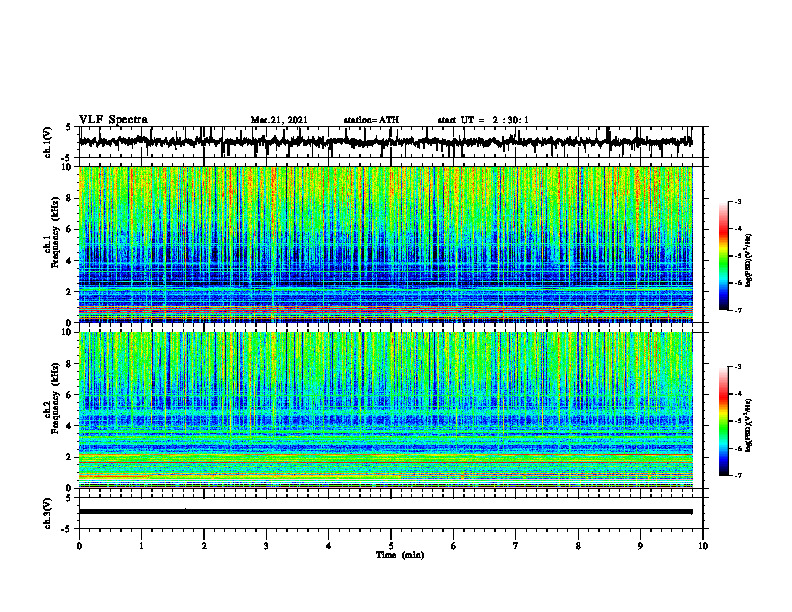
Task: Click the "-7" label on ch.2 color scale
Action: pyautogui.click(x=738, y=476)
